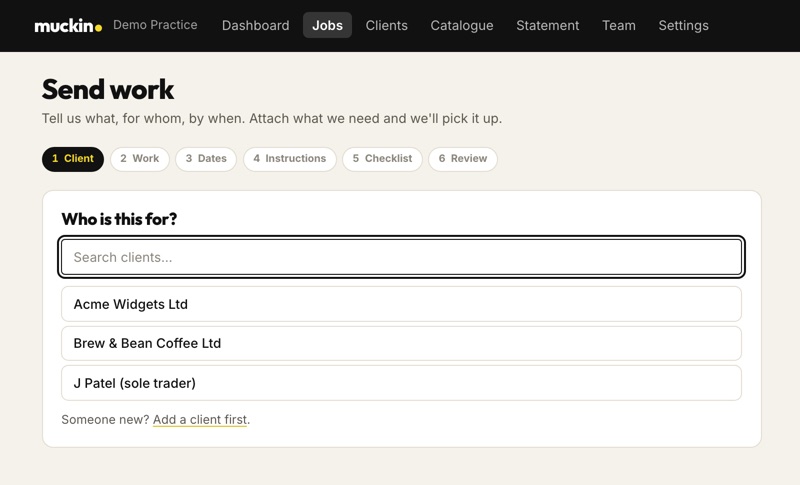Select step 1 Client
The width and height of the screenshot is (800, 485).
click(x=73, y=159)
